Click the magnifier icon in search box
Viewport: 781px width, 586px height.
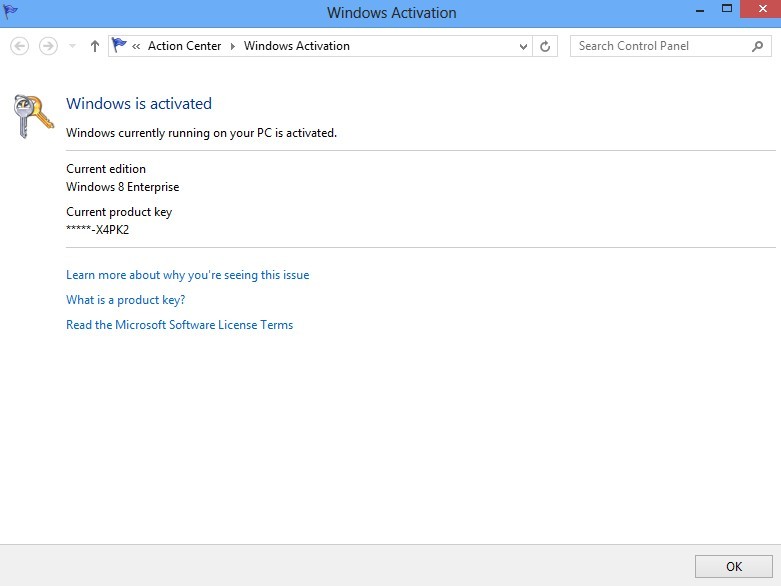tap(757, 46)
